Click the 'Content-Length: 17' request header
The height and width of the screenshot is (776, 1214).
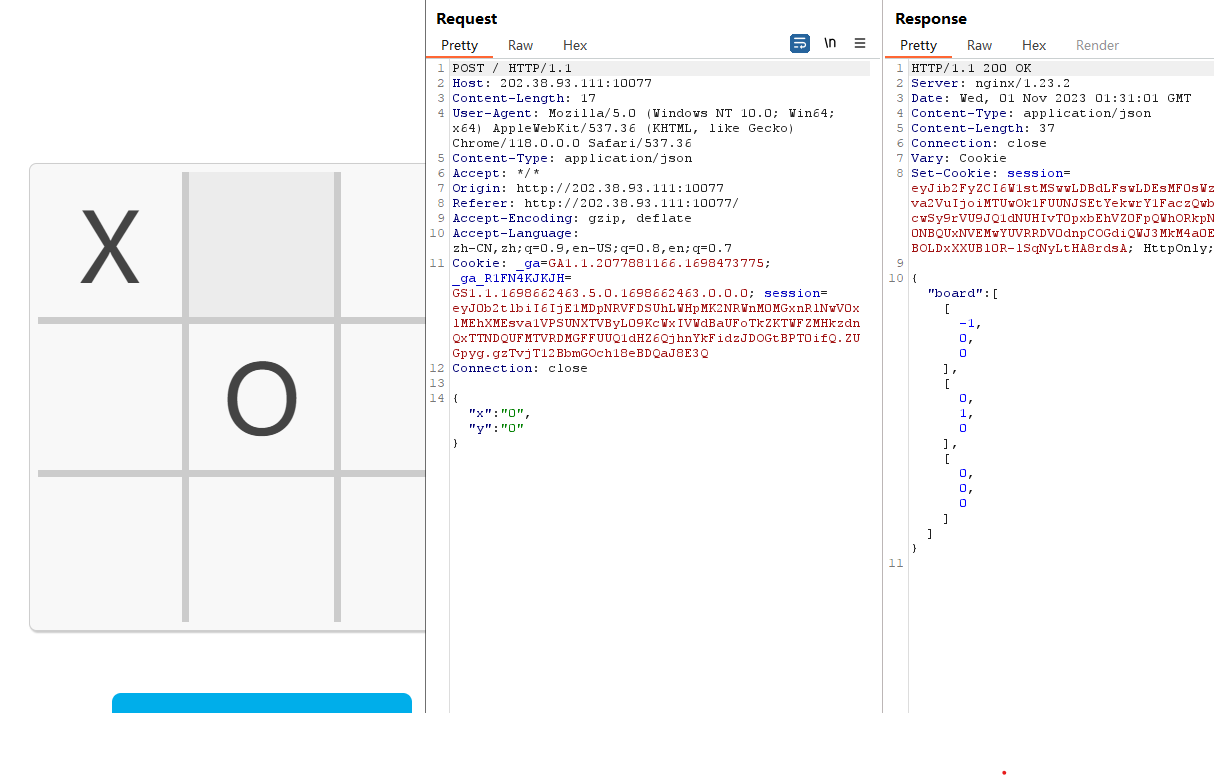[524, 98]
